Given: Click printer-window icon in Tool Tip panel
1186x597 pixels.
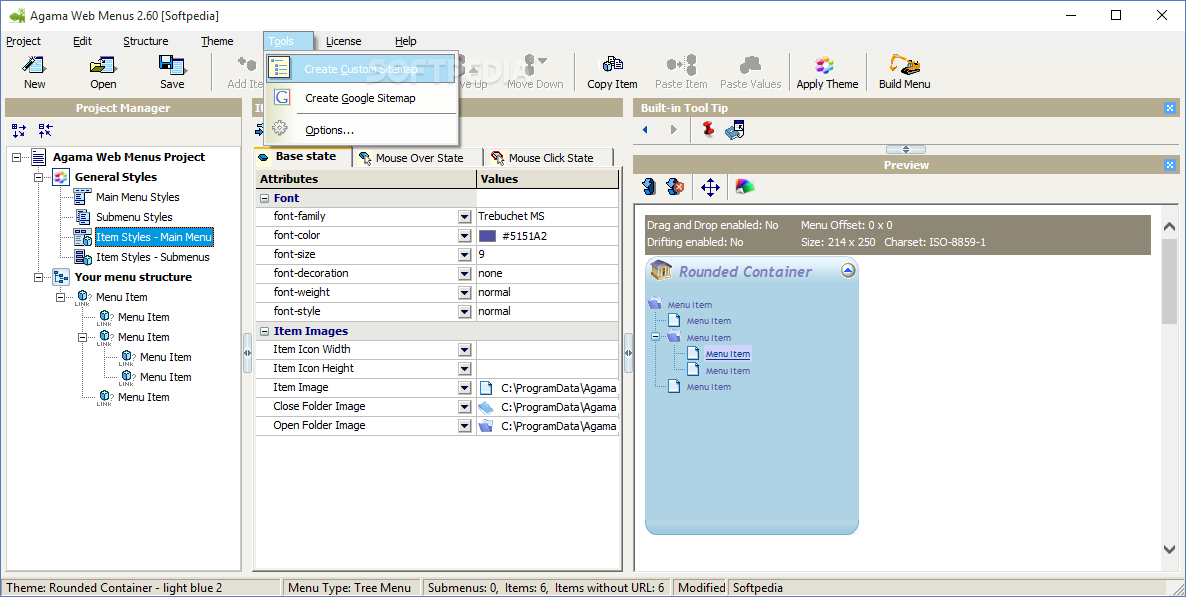Looking at the screenshot, I should click(734, 130).
